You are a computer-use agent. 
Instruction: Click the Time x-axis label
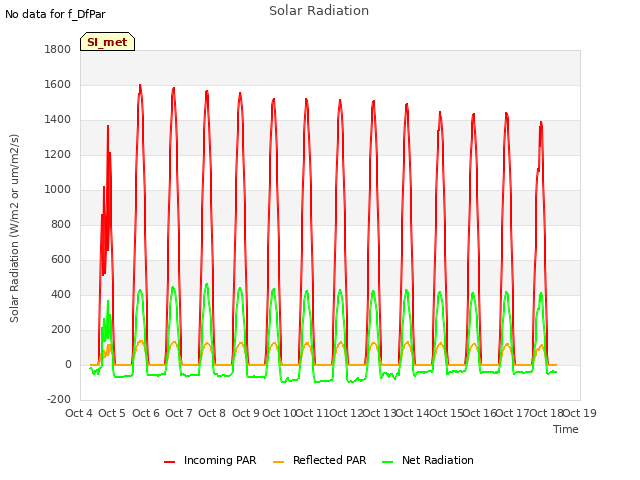[566, 429]
